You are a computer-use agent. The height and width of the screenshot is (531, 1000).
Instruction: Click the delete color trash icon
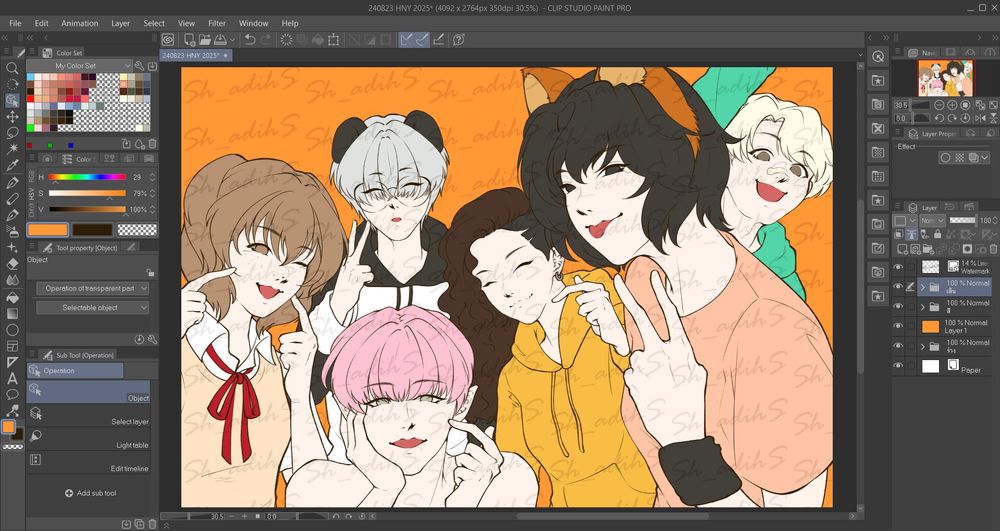coord(152,144)
